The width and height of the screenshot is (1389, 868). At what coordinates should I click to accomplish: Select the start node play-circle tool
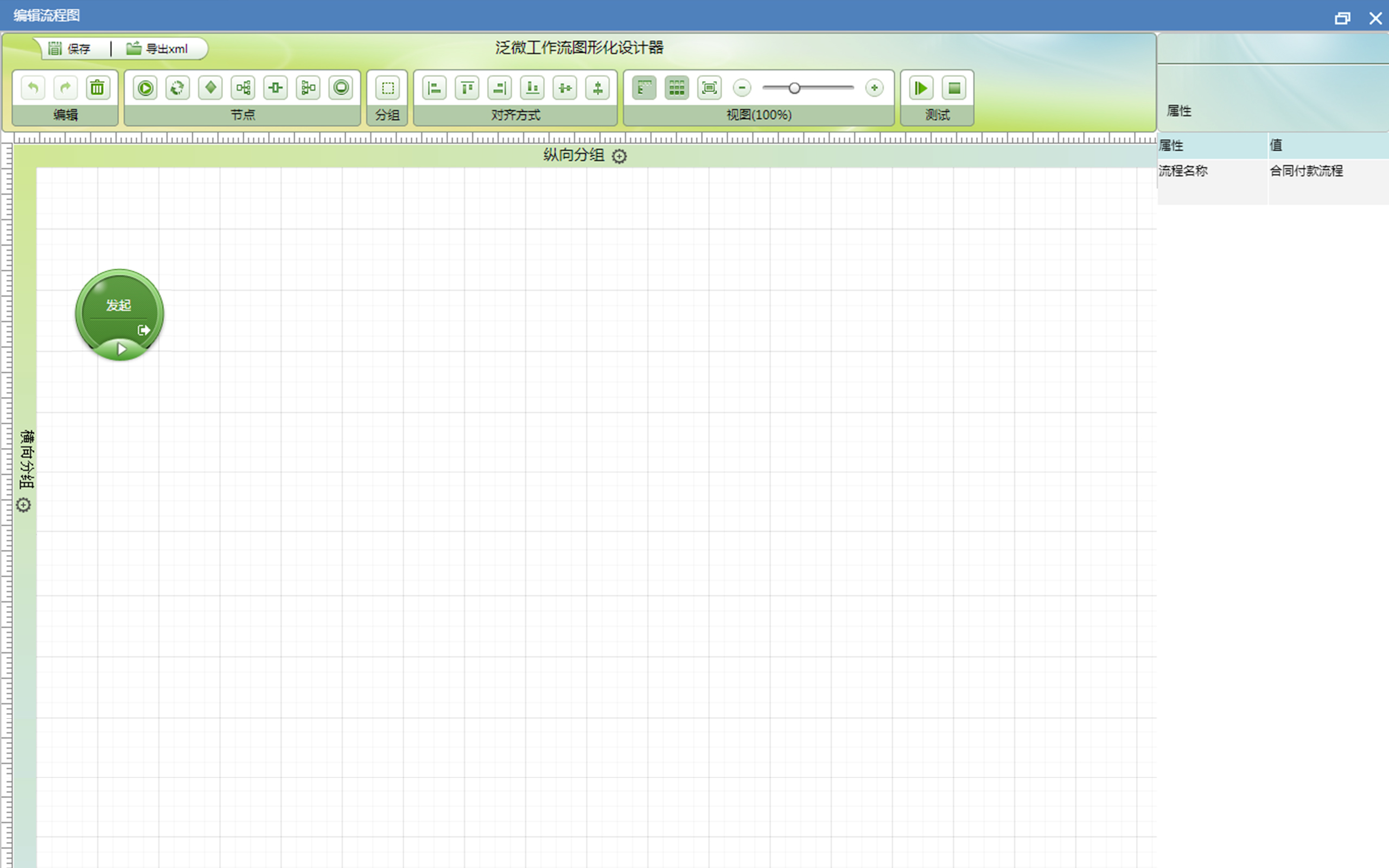[x=145, y=88]
